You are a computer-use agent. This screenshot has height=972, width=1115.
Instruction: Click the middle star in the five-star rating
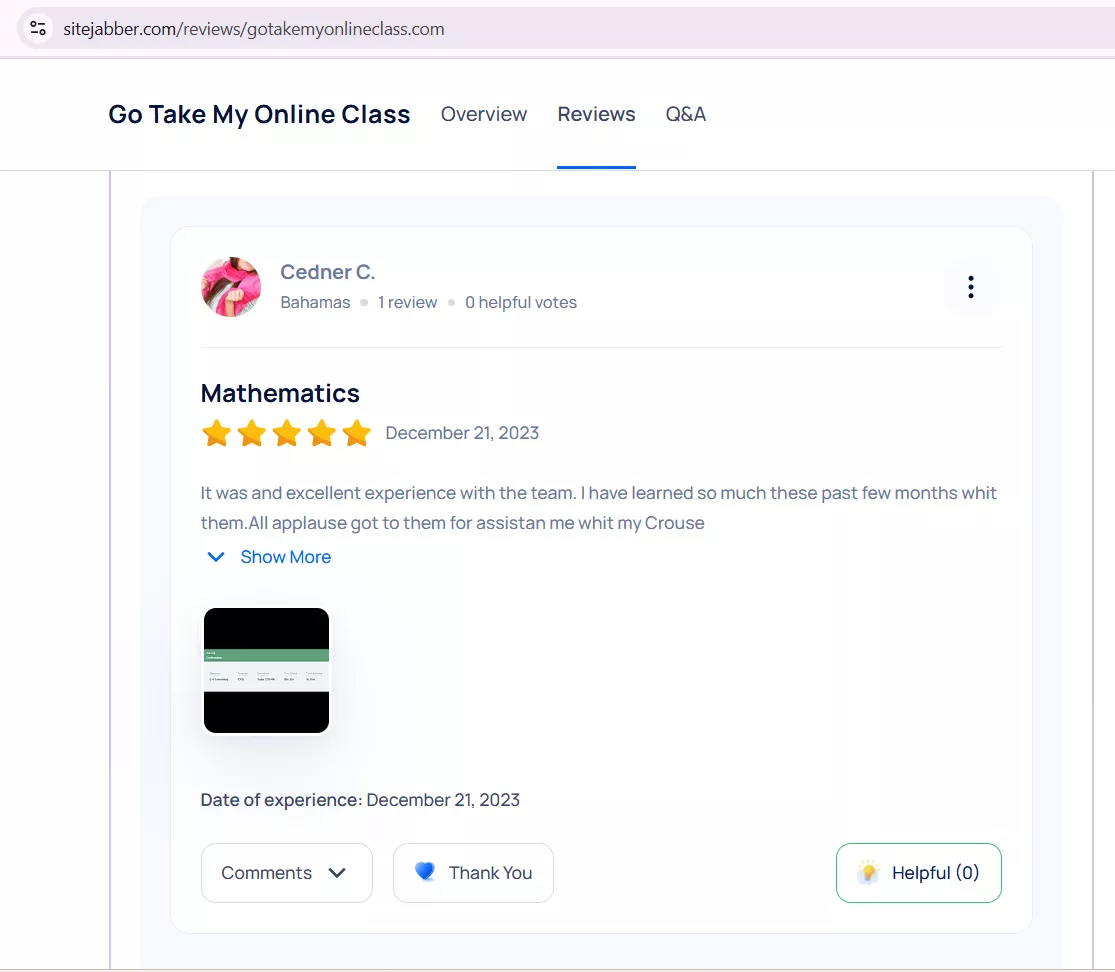(286, 432)
